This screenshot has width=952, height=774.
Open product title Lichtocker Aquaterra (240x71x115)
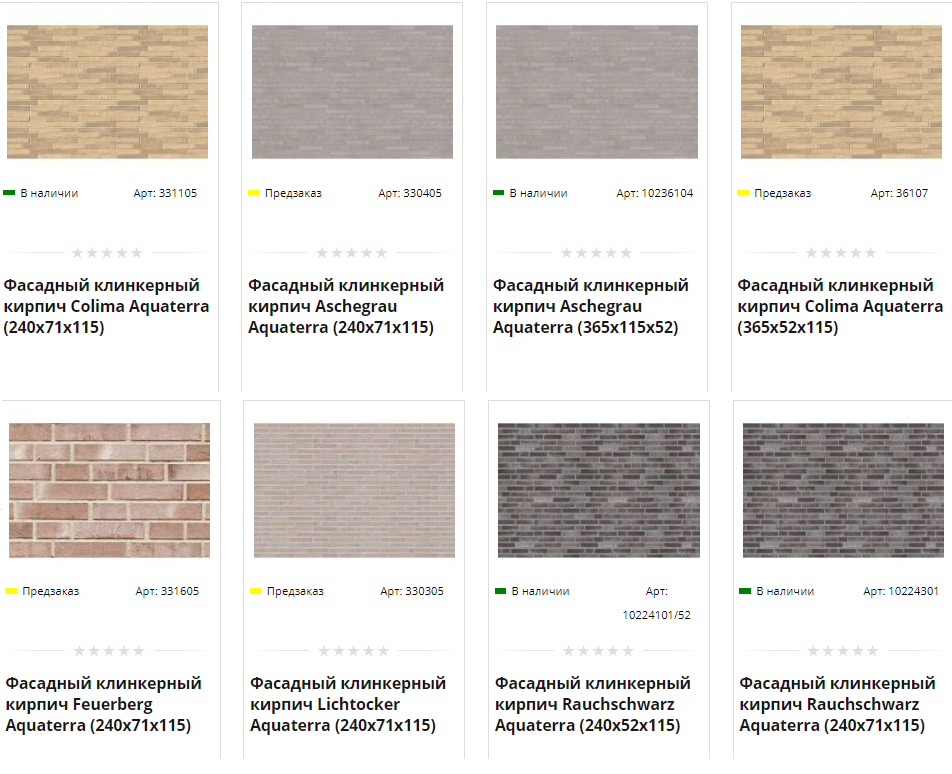[348, 705]
